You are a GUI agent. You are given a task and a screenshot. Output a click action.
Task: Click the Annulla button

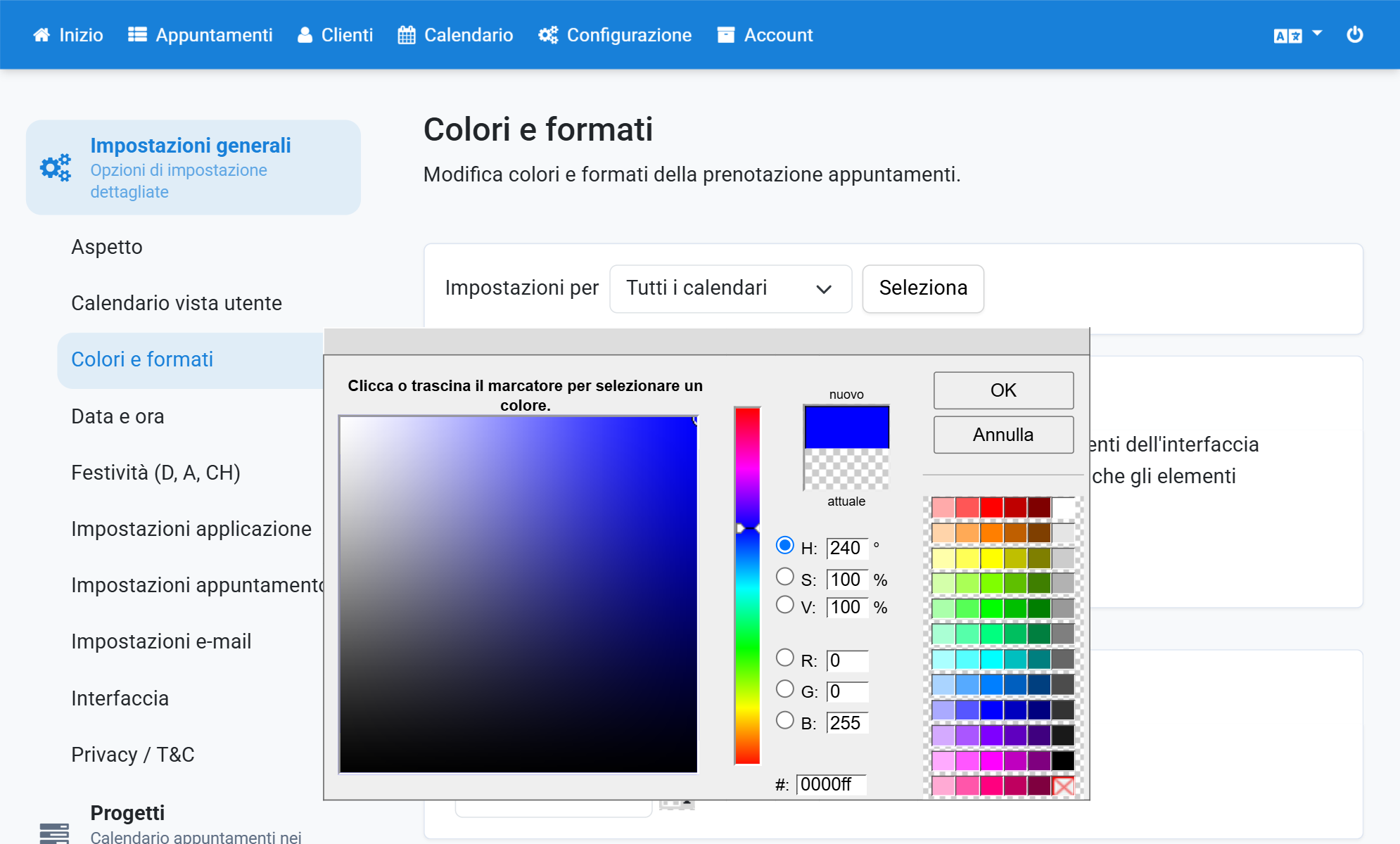click(1003, 435)
